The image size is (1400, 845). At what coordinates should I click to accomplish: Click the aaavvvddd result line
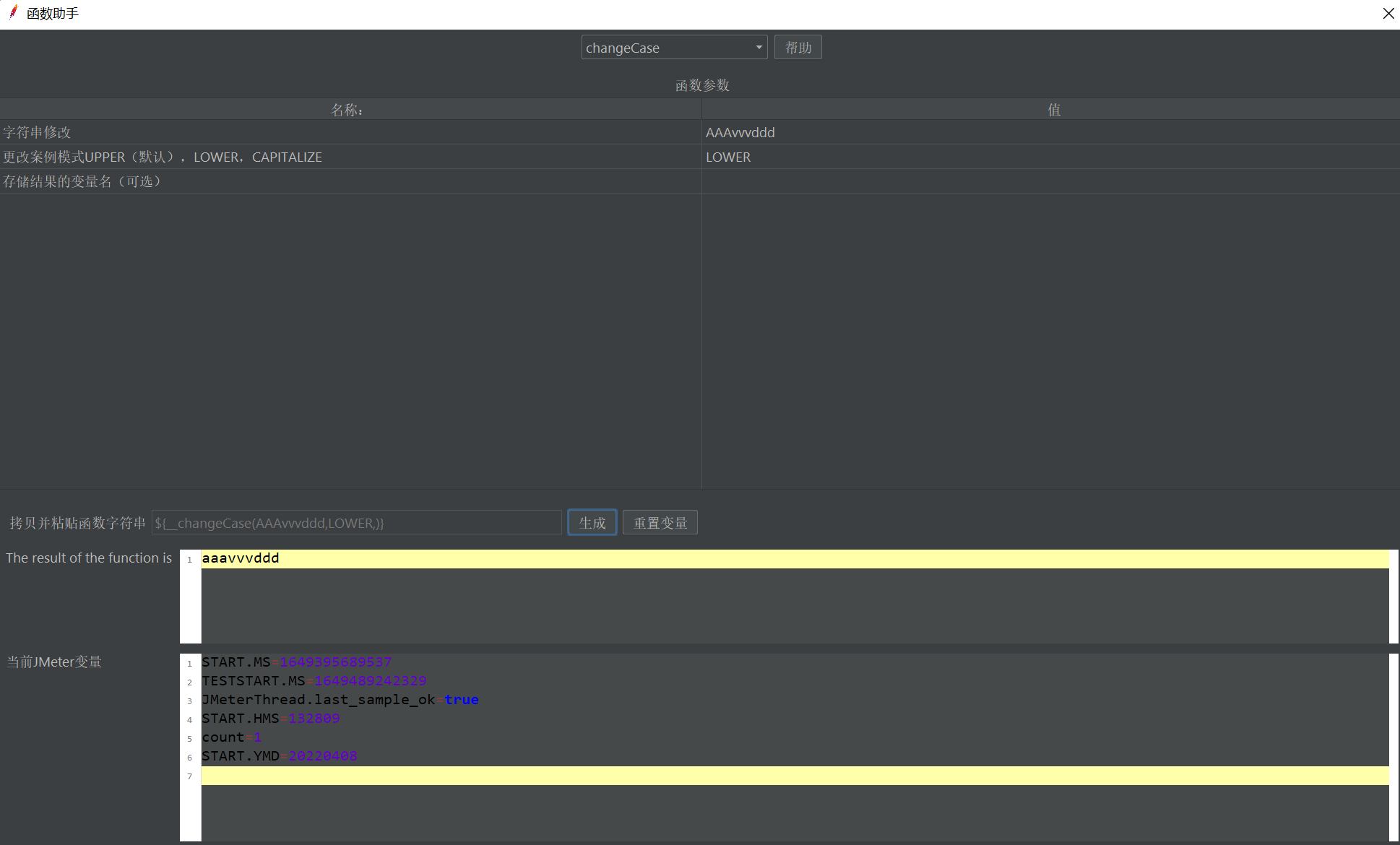click(x=795, y=558)
